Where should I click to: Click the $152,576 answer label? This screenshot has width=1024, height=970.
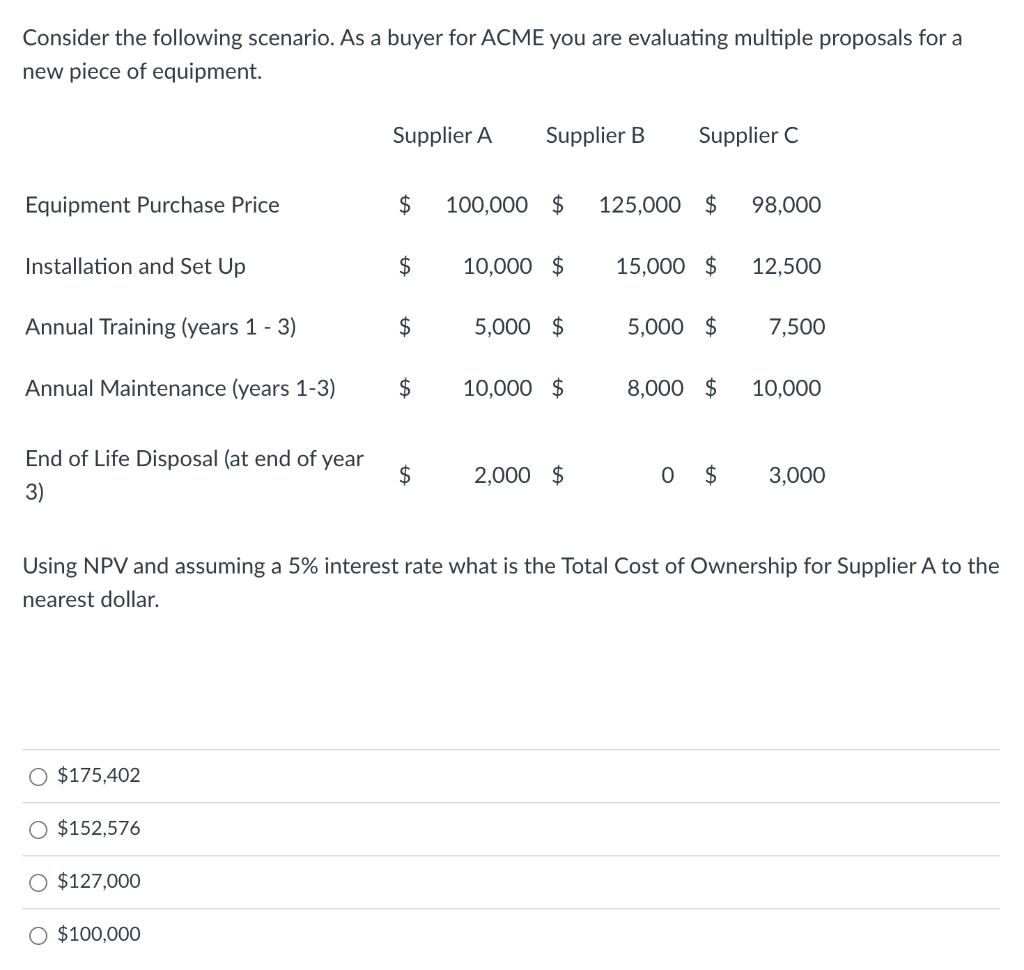[x=98, y=828]
